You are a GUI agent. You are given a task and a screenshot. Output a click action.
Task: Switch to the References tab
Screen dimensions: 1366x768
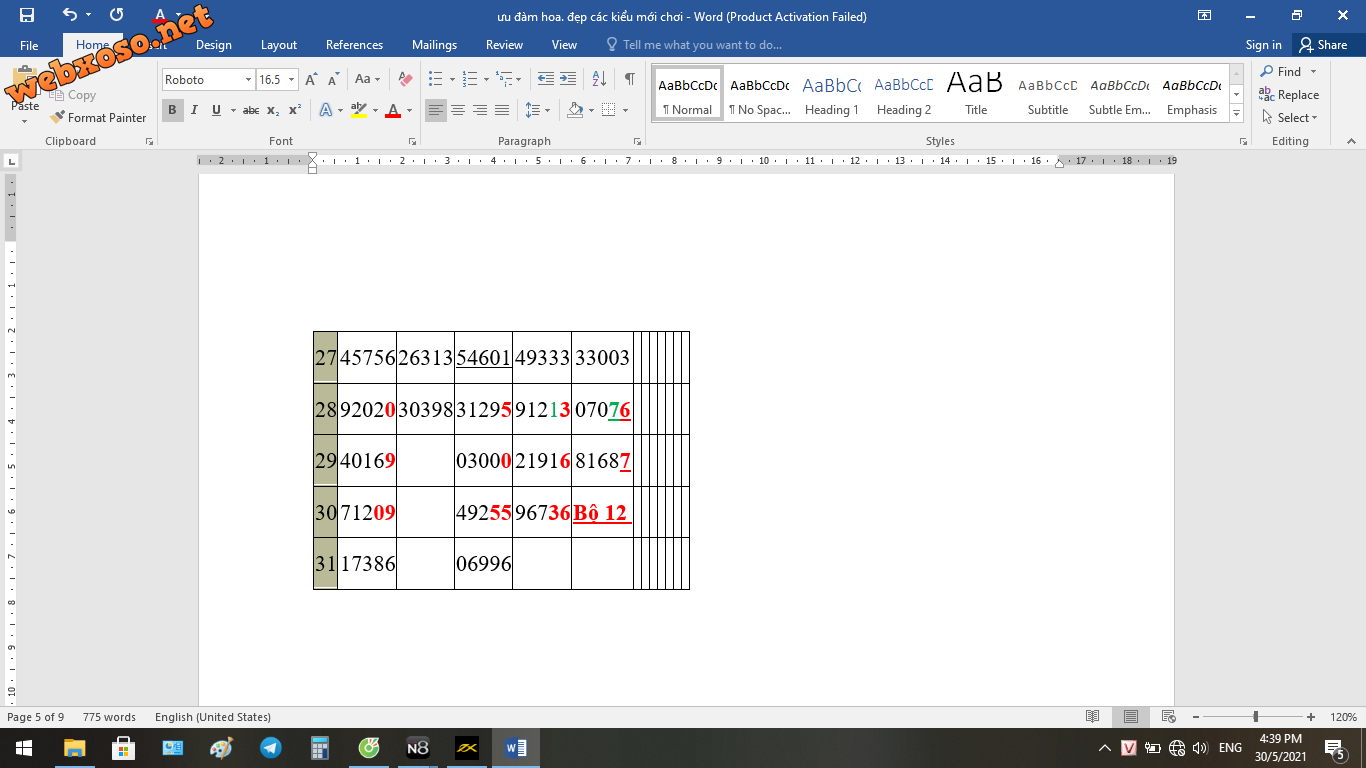[354, 45]
